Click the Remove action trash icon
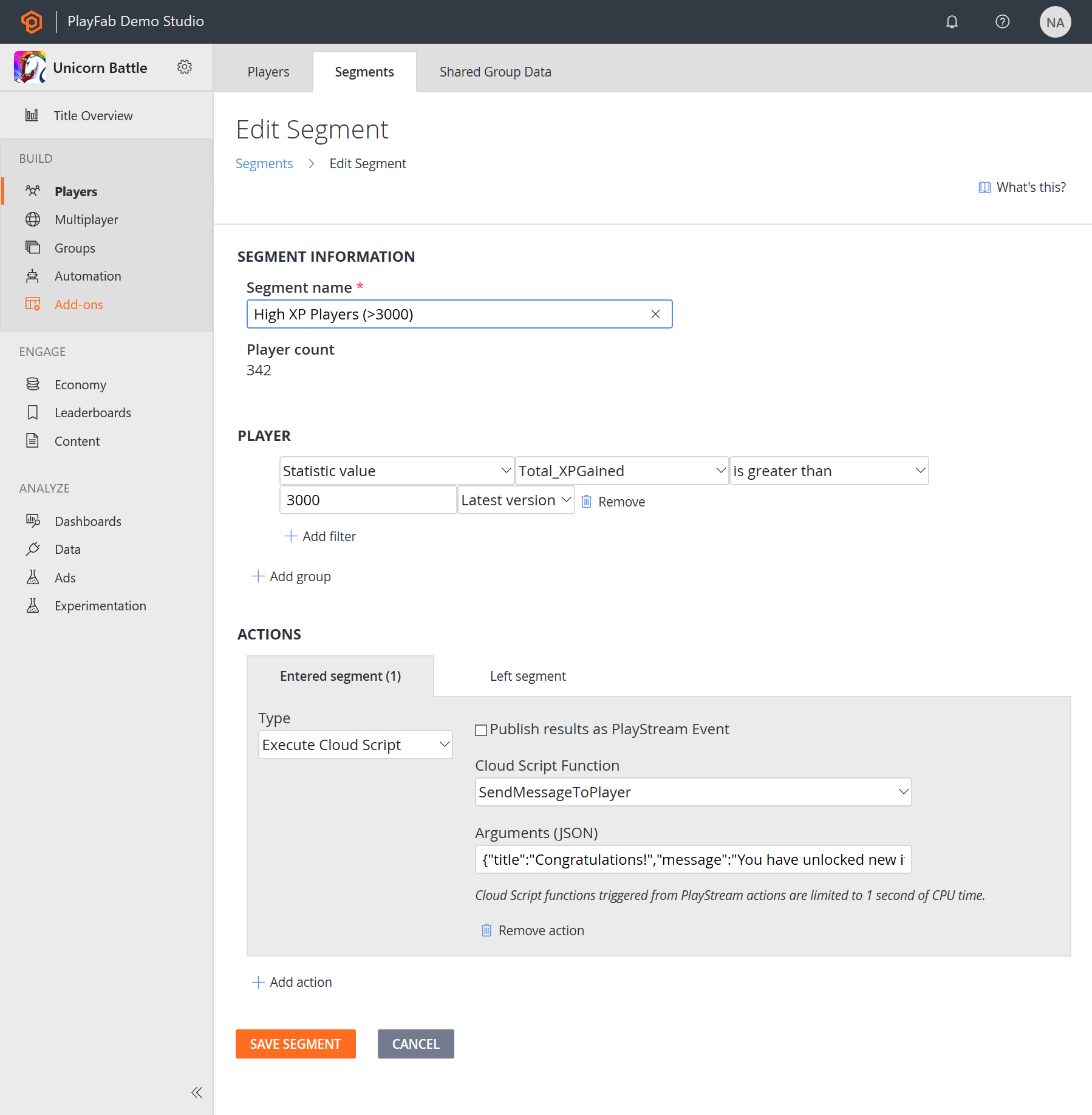1092x1115 pixels. 486,930
